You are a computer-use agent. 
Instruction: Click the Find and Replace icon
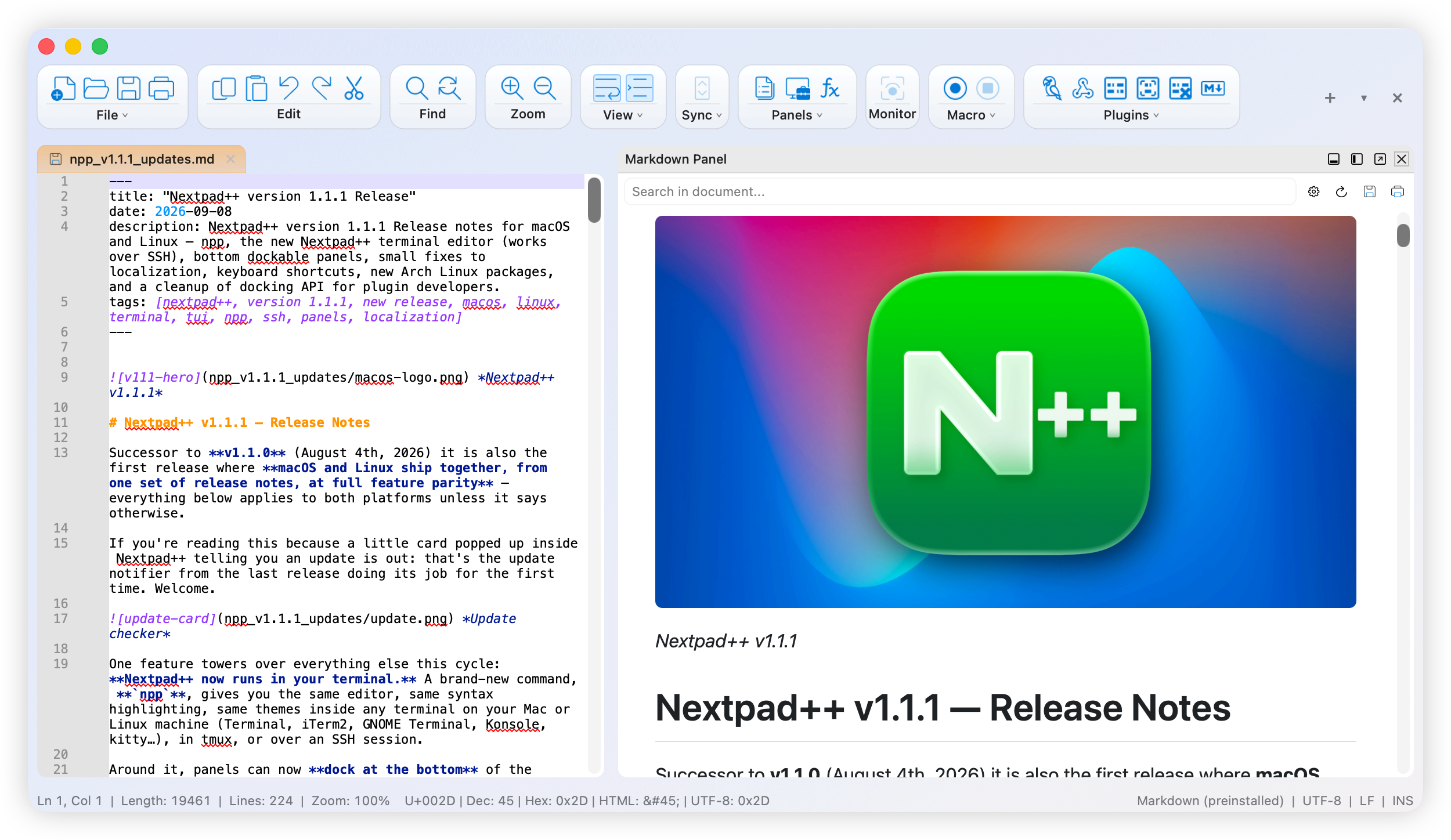click(x=449, y=89)
